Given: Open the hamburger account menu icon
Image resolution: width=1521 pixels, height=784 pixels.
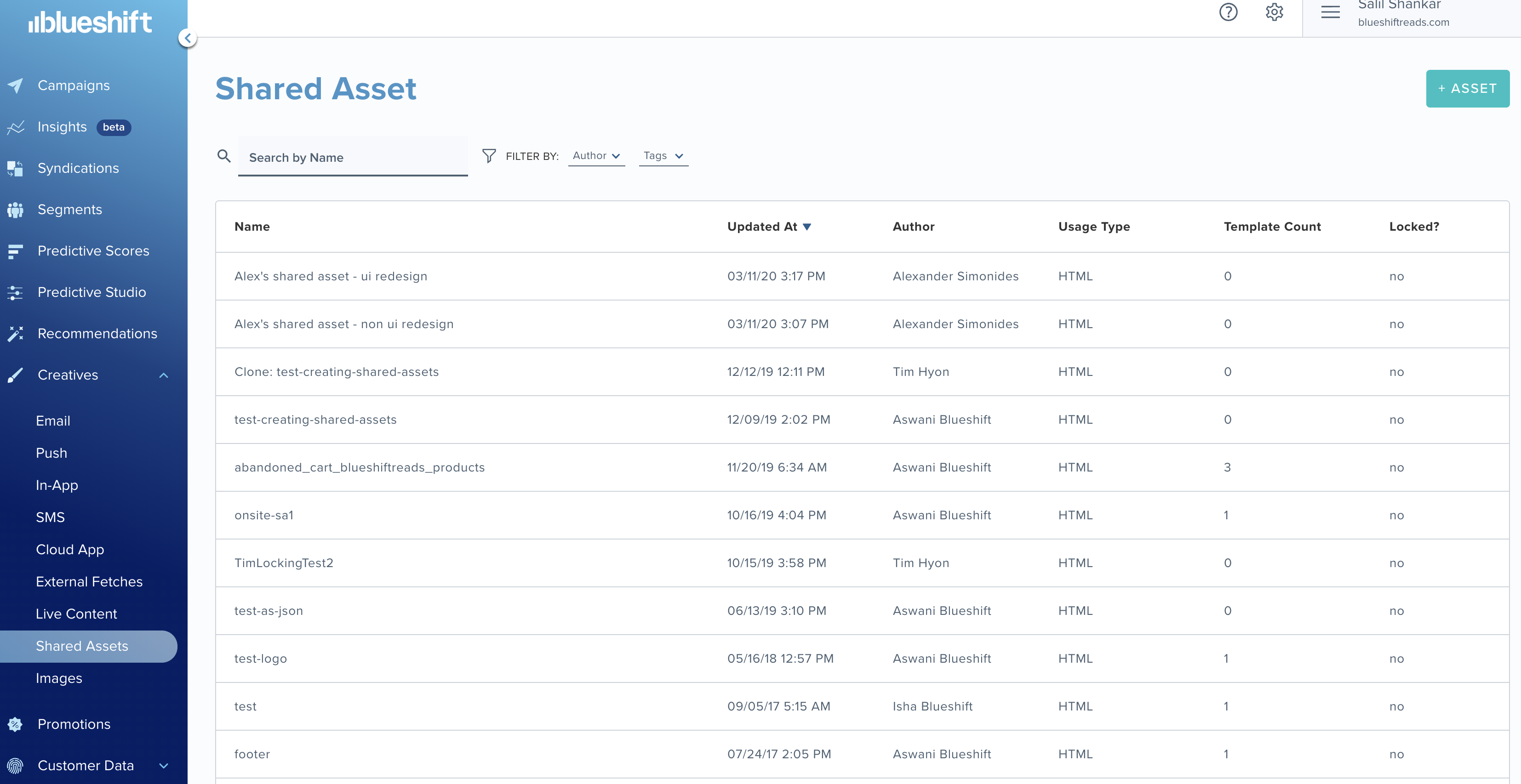Looking at the screenshot, I should (1330, 12).
